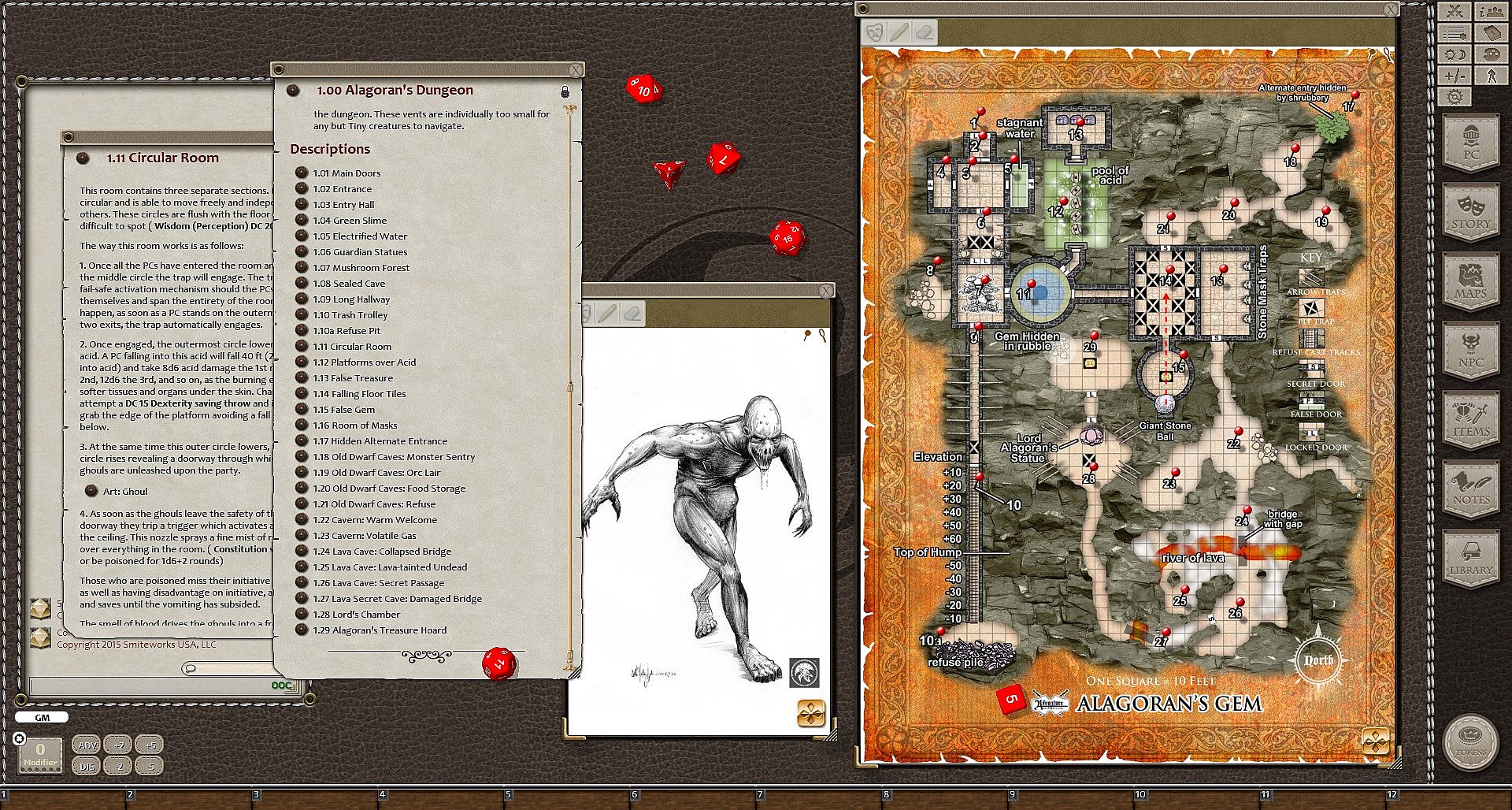1512x810 pixels.
Task: Click the token icon on ghoul image
Action: tap(804, 672)
